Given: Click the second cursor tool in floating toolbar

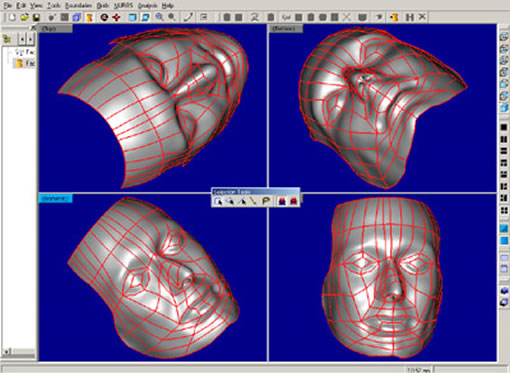Looking at the screenshot, I should pyautogui.click(x=230, y=201).
